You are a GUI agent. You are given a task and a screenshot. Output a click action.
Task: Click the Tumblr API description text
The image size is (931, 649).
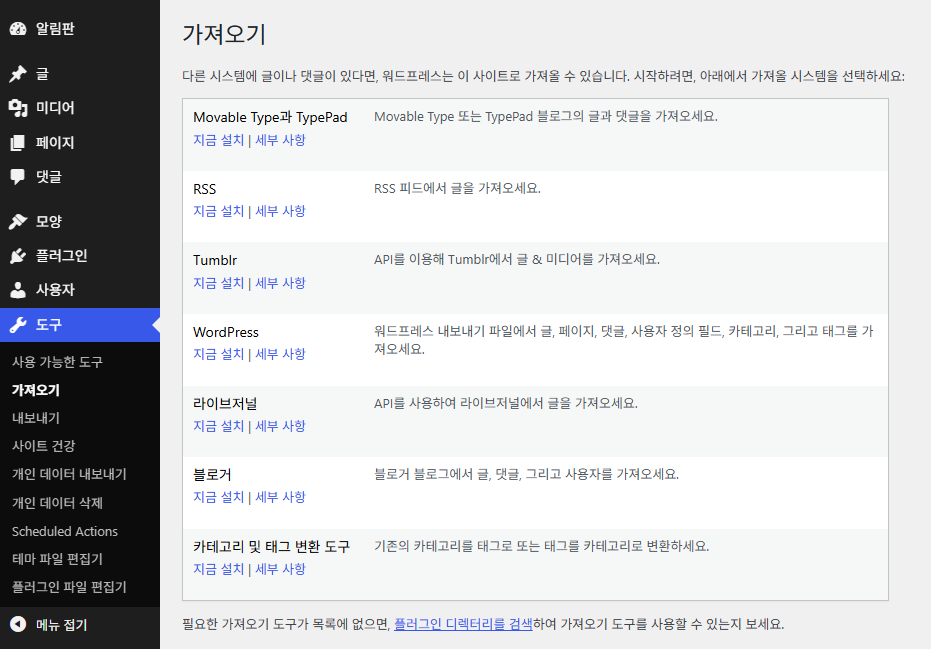pos(517,259)
